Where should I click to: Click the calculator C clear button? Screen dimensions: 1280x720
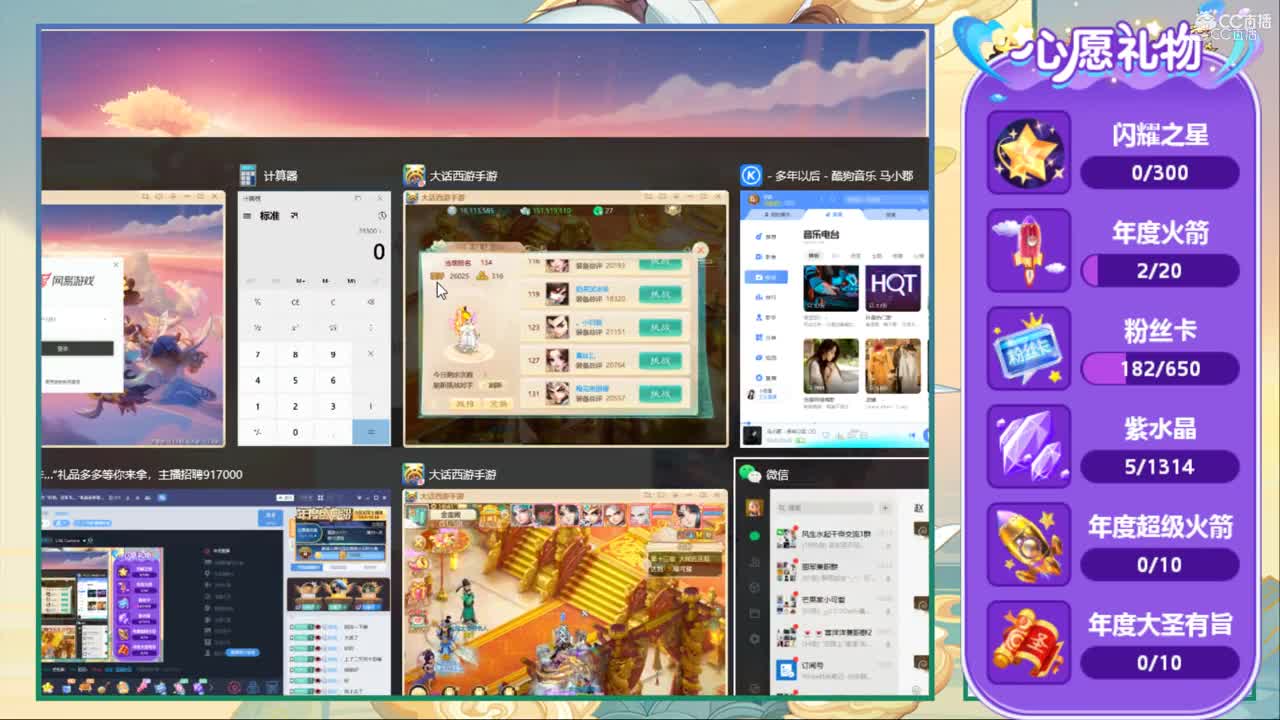333,302
